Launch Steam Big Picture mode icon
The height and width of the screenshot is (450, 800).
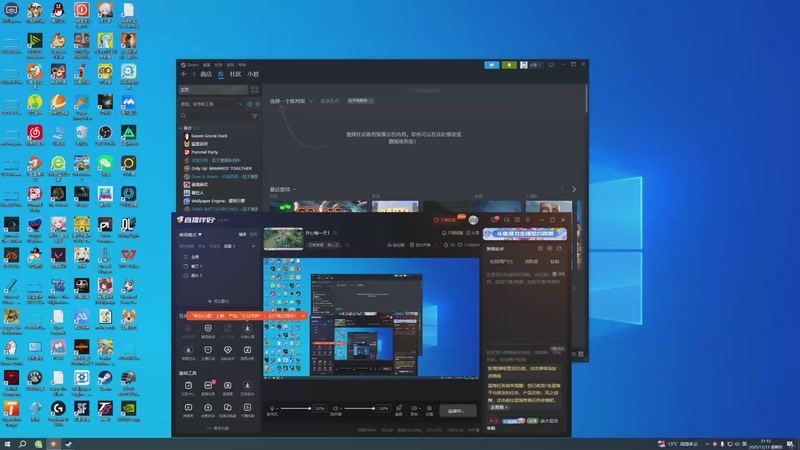pos(551,65)
